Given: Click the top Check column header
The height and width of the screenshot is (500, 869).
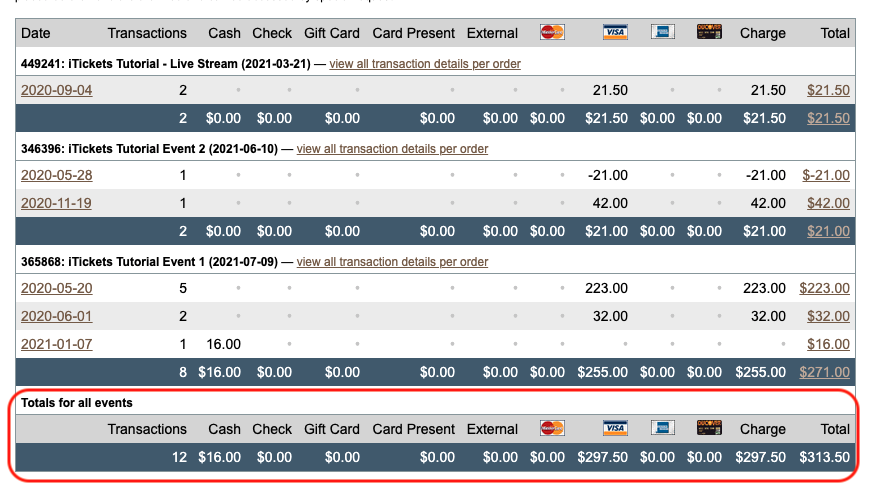Looking at the screenshot, I should (272, 33).
